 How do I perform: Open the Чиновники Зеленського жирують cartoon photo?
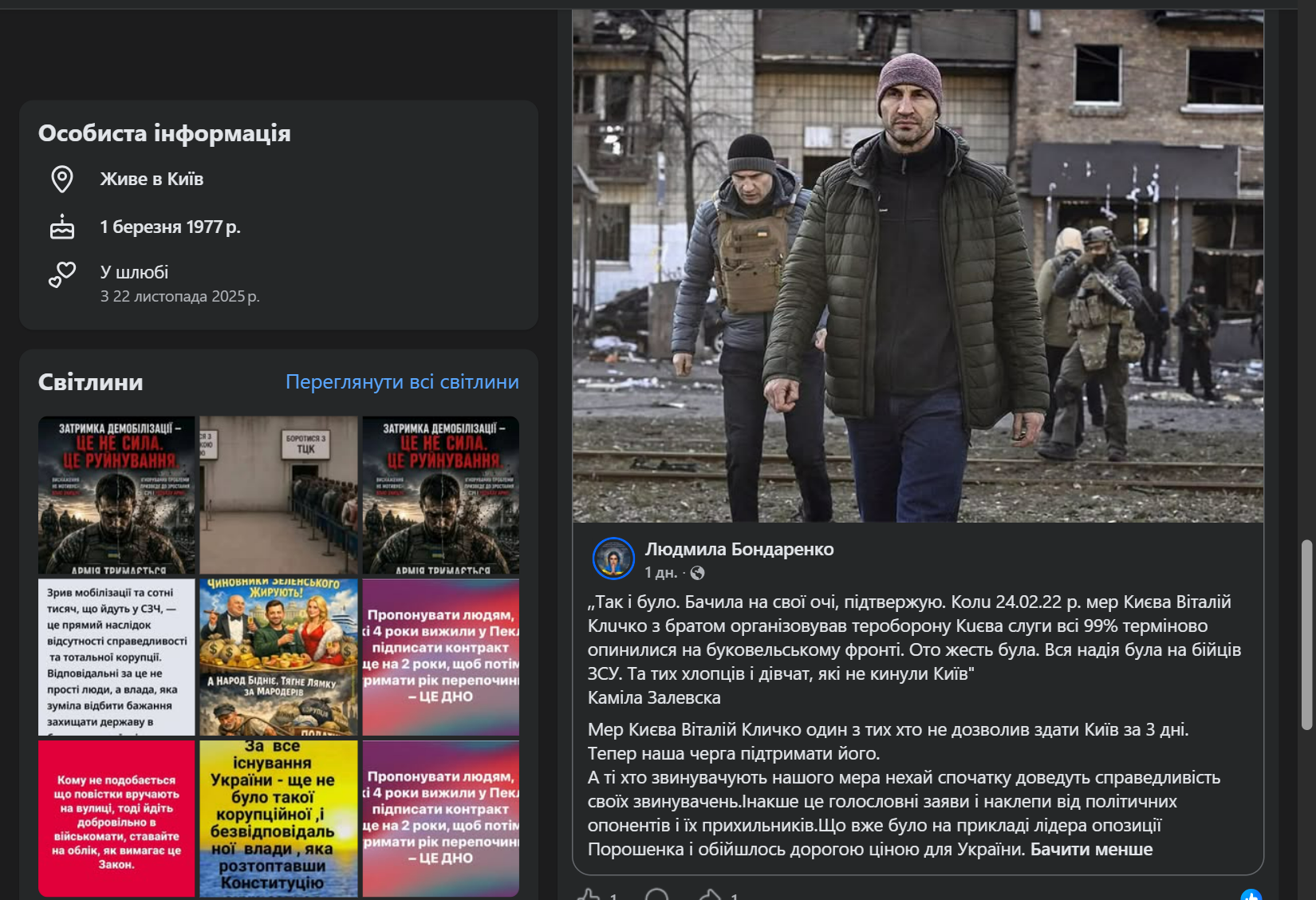click(x=278, y=657)
